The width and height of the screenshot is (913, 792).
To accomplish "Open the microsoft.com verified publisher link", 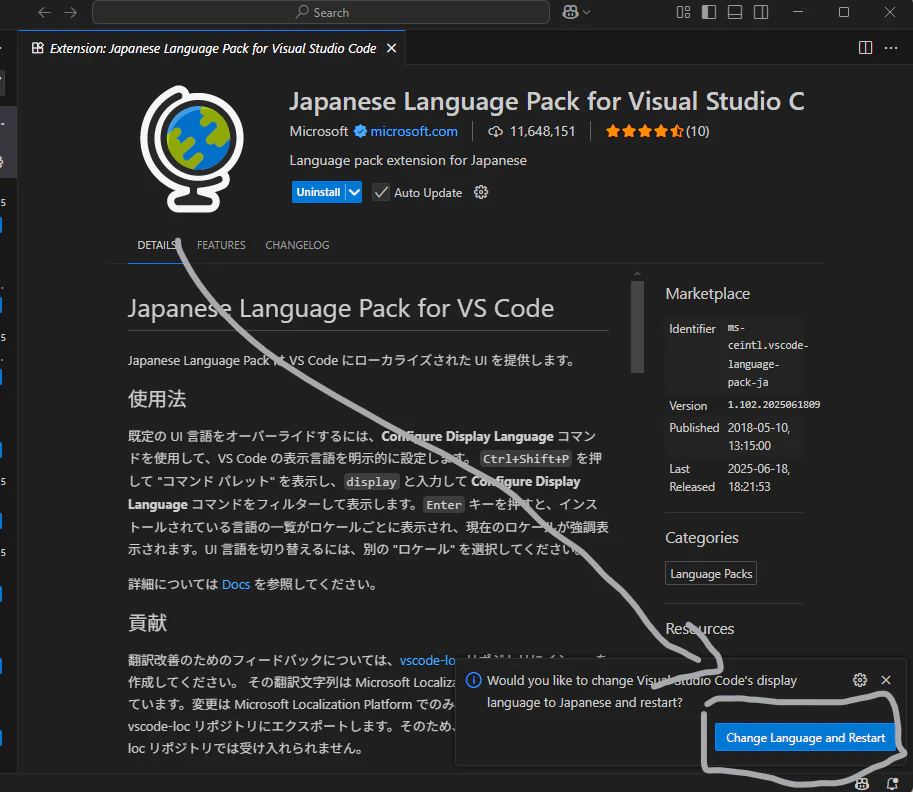I will [x=413, y=132].
